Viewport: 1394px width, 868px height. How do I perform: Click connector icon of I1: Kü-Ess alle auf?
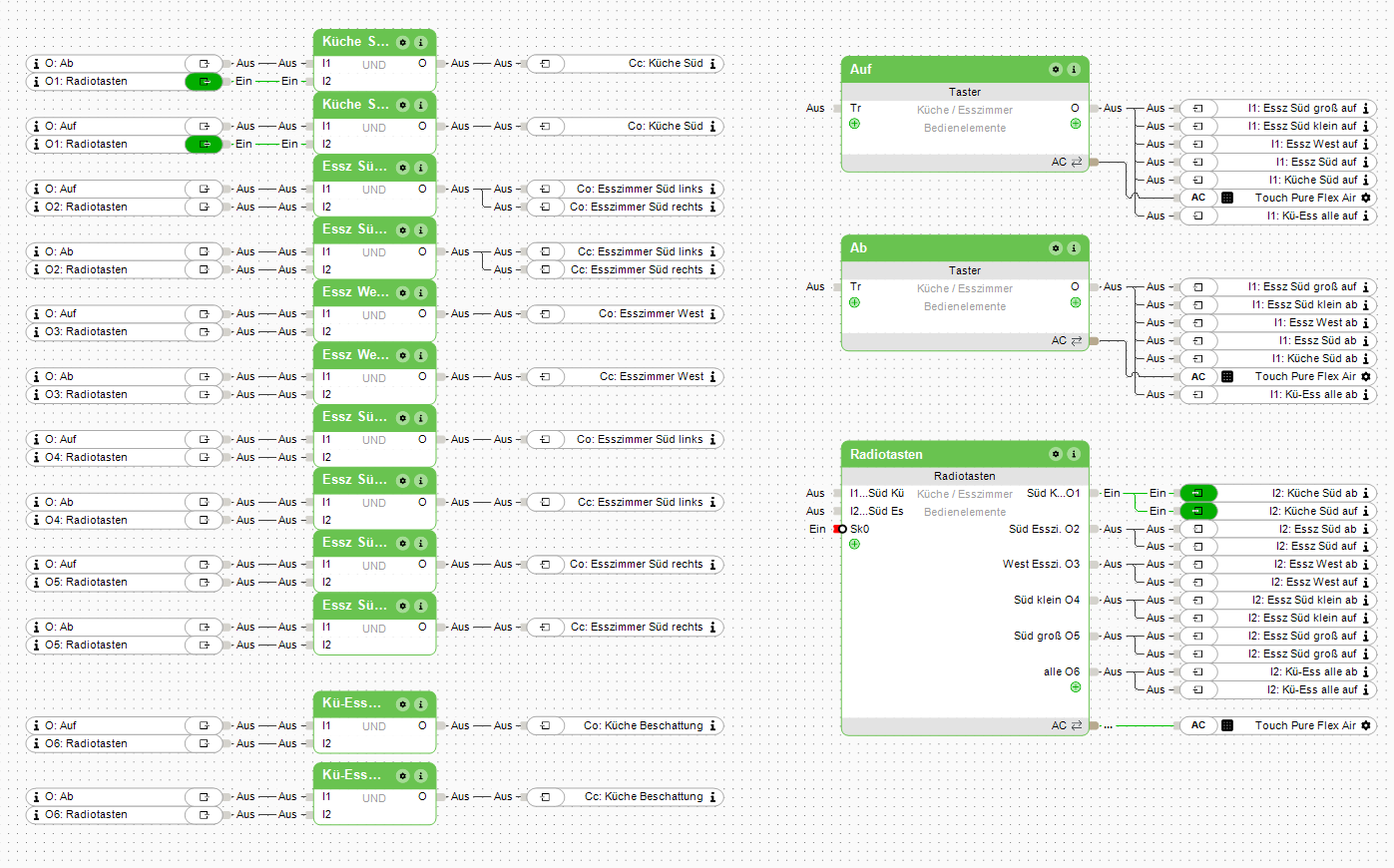1198,217
